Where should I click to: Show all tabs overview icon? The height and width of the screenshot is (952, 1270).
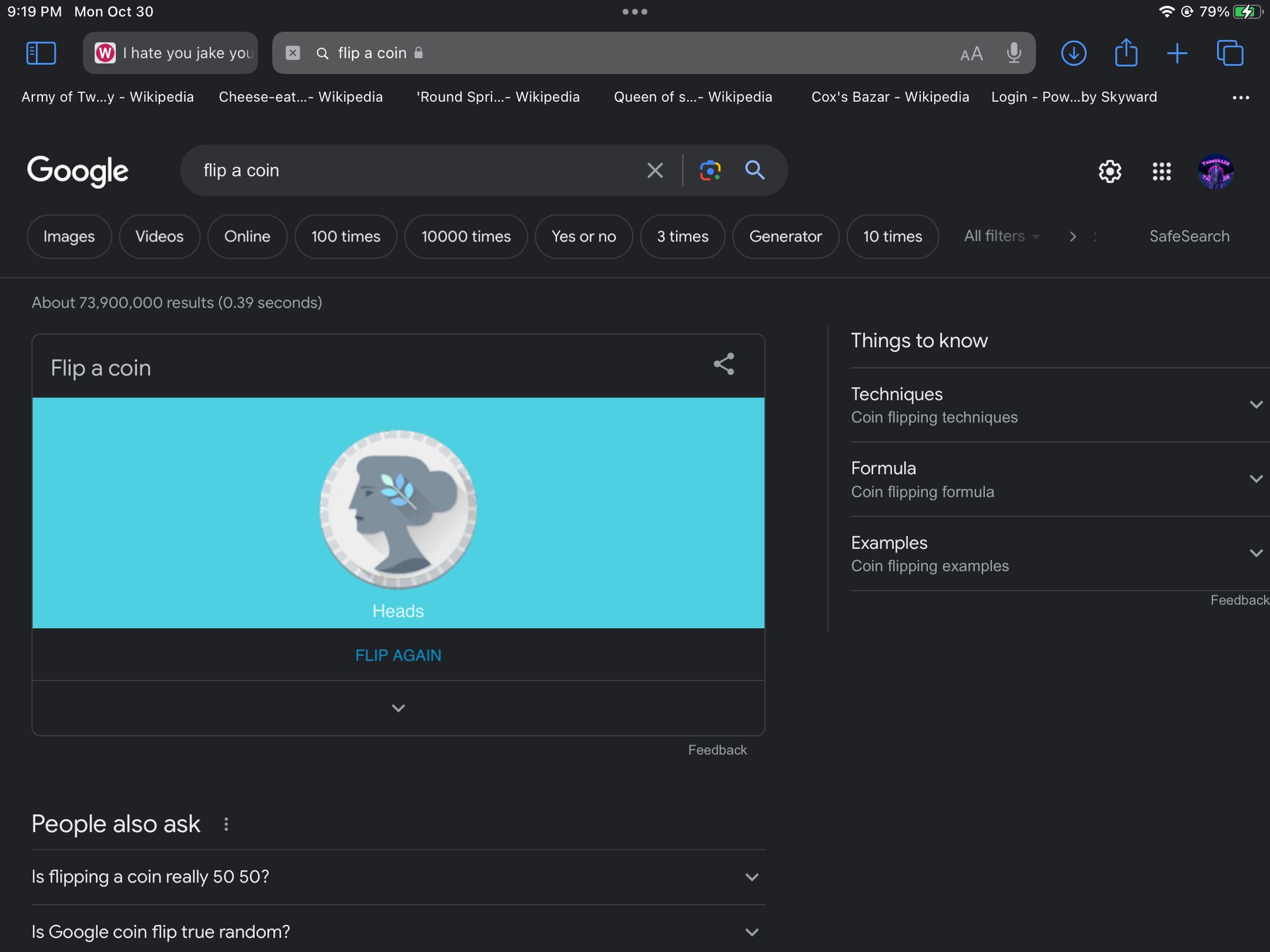click(1230, 53)
